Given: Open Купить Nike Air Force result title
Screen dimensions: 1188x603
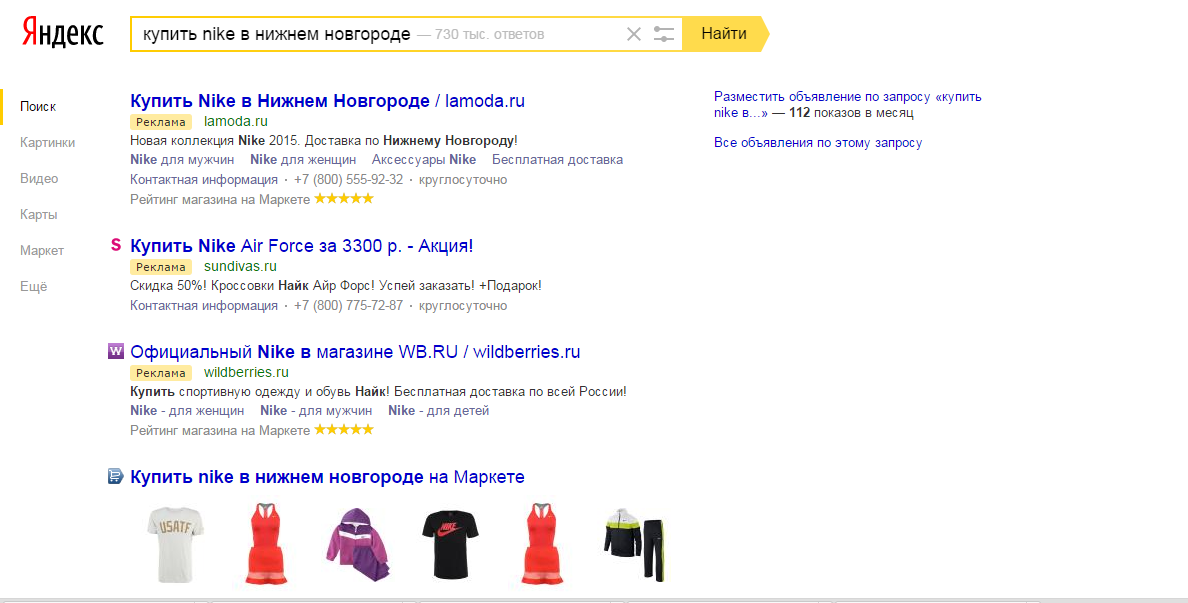Looking at the screenshot, I should point(302,246).
